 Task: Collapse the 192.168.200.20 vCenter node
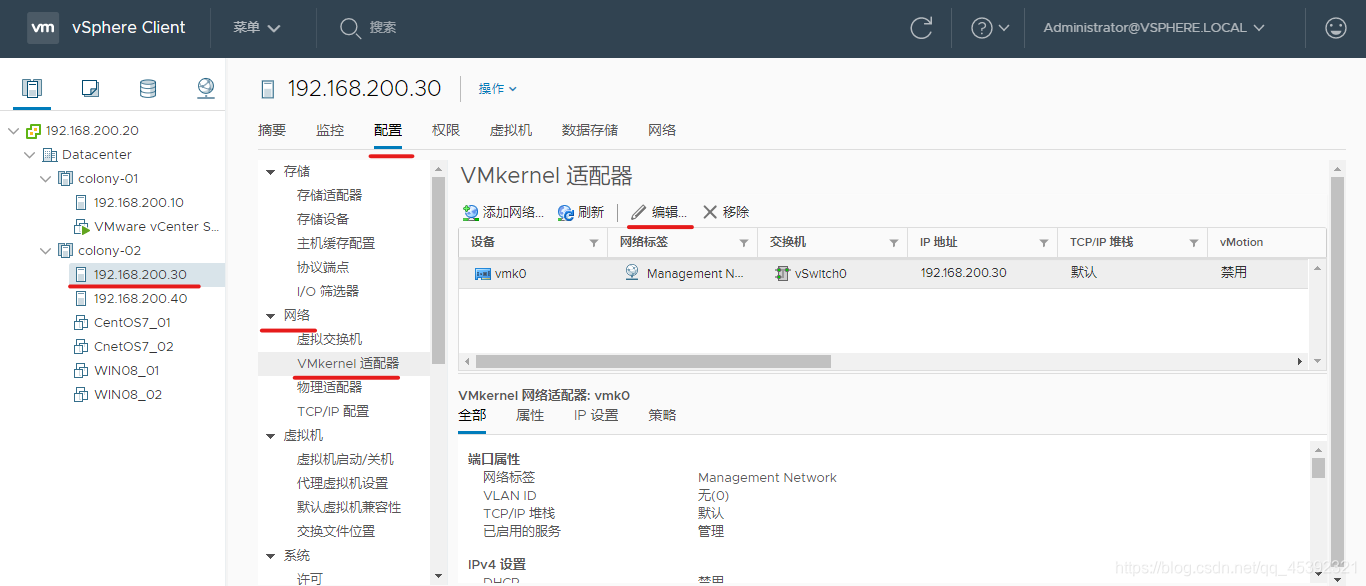click(x=13, y=131)
